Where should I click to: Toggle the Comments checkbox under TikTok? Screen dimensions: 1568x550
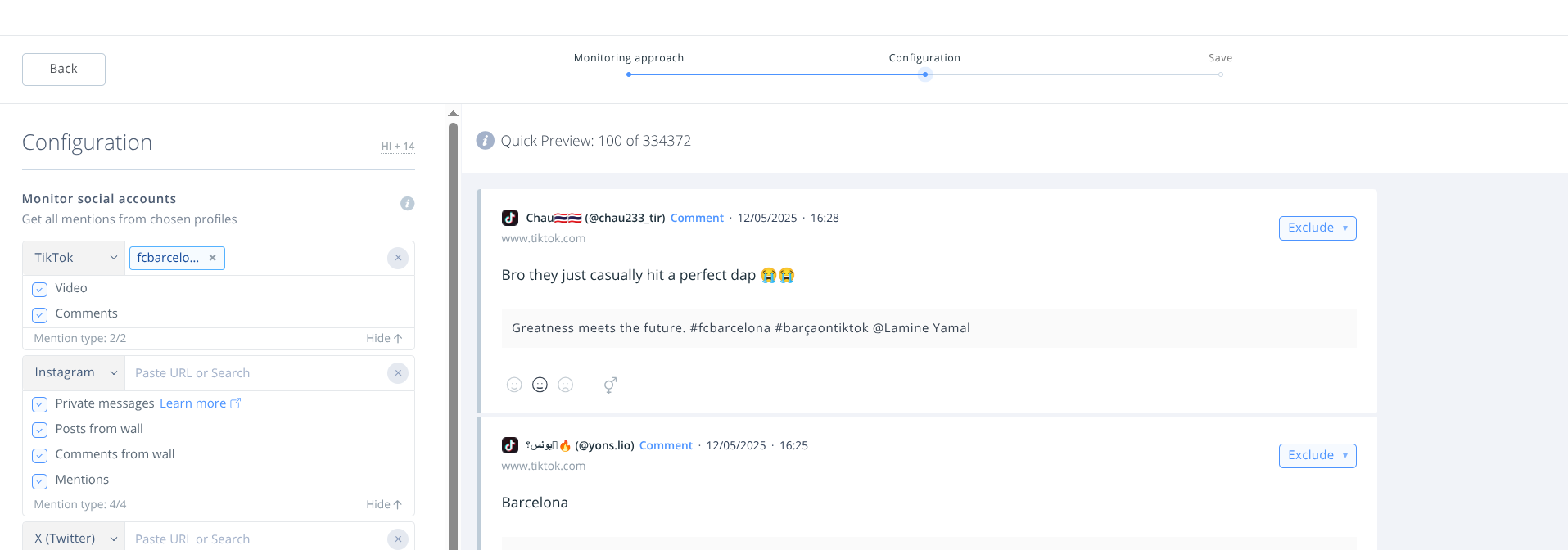[x=39, y=315]
